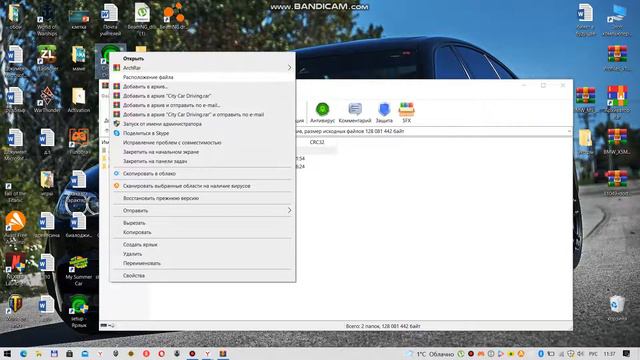Click the Защита toolbar icon in WinRAR
This screenshot has height=360, width=640.
(x=384, y=113)
